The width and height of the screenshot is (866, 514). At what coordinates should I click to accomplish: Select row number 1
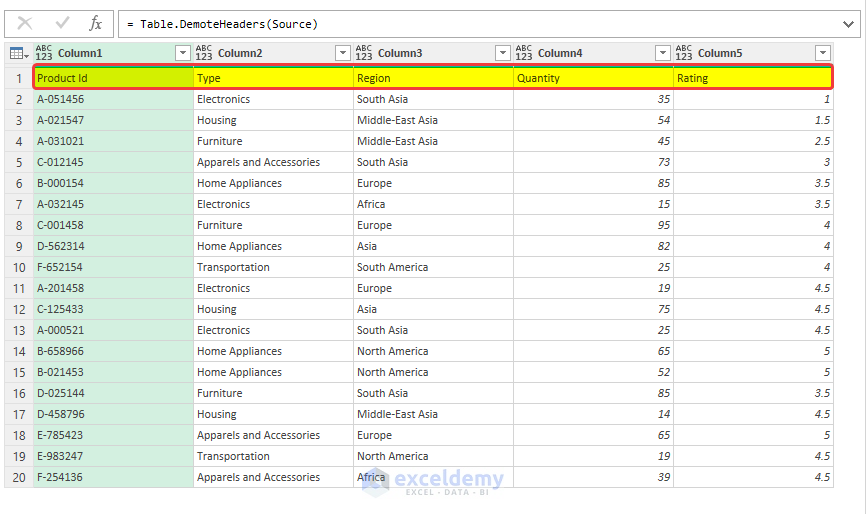click(x=19, y=78)
